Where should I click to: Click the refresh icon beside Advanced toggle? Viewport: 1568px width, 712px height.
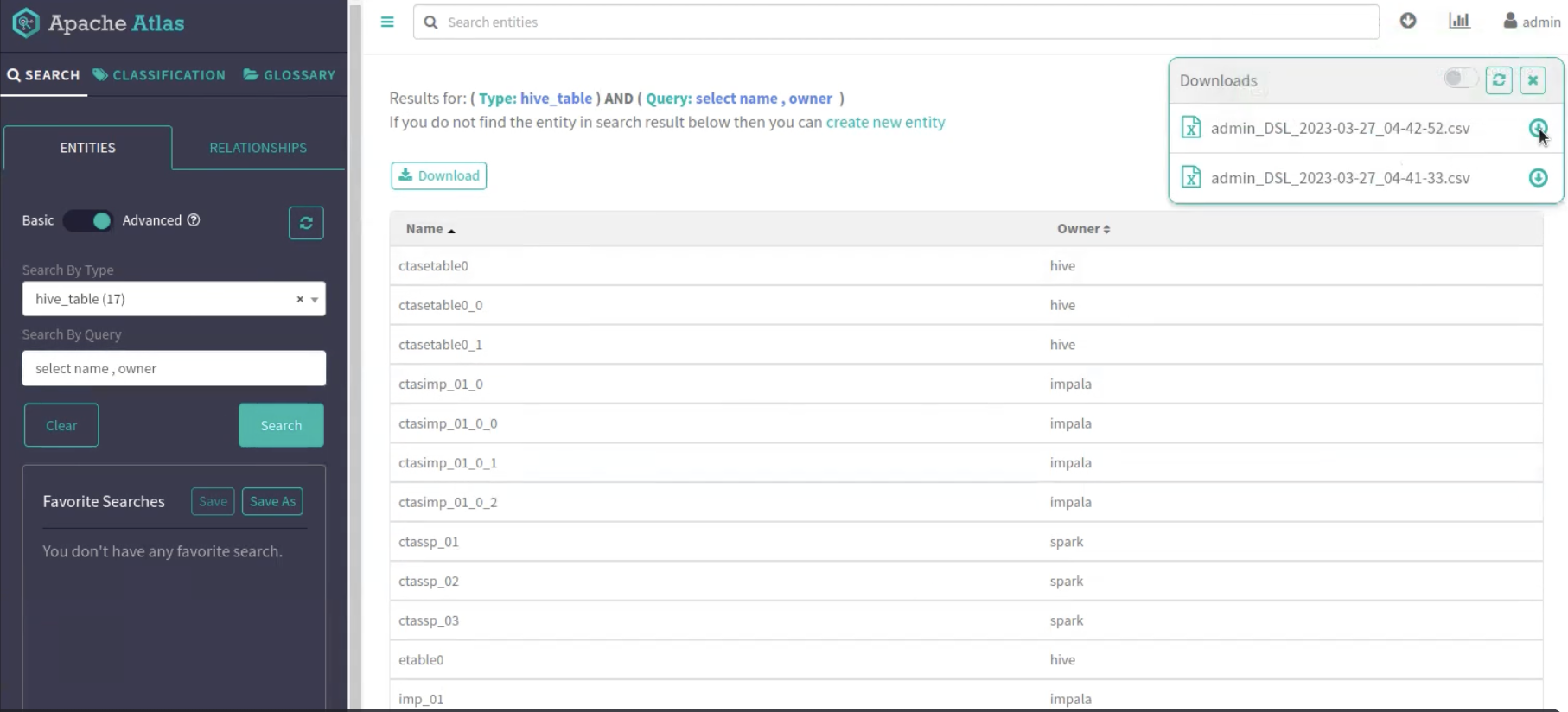pyautogui.click(x=306, y=223)
